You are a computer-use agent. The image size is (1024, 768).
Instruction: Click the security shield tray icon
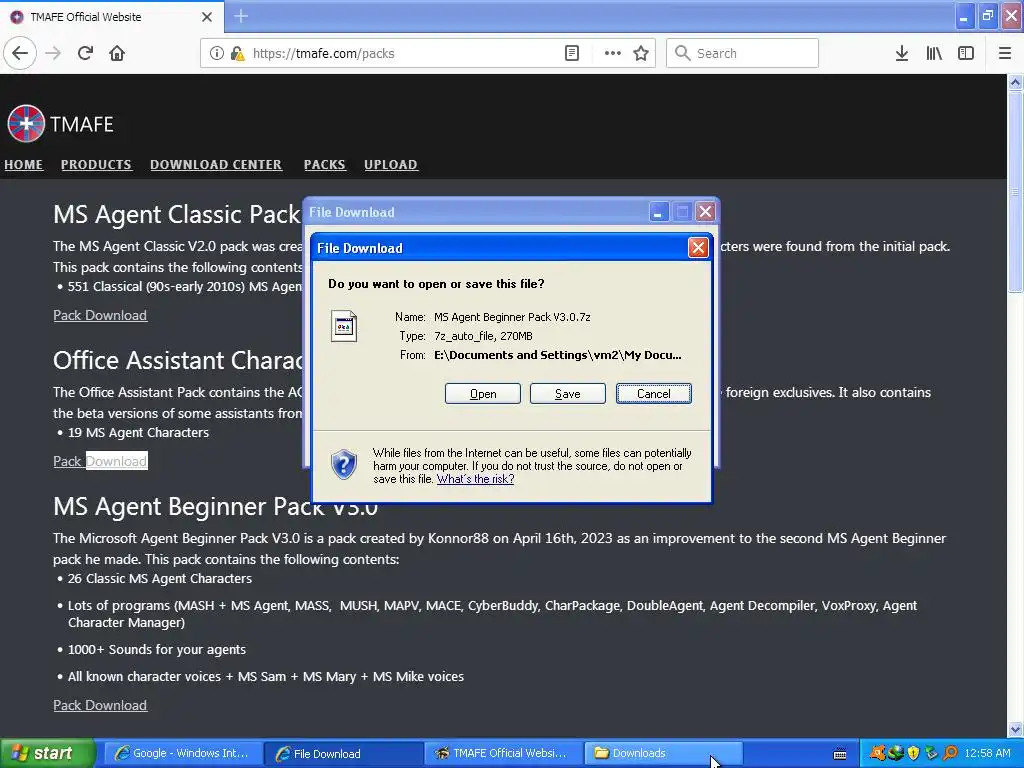pos(913,753)
